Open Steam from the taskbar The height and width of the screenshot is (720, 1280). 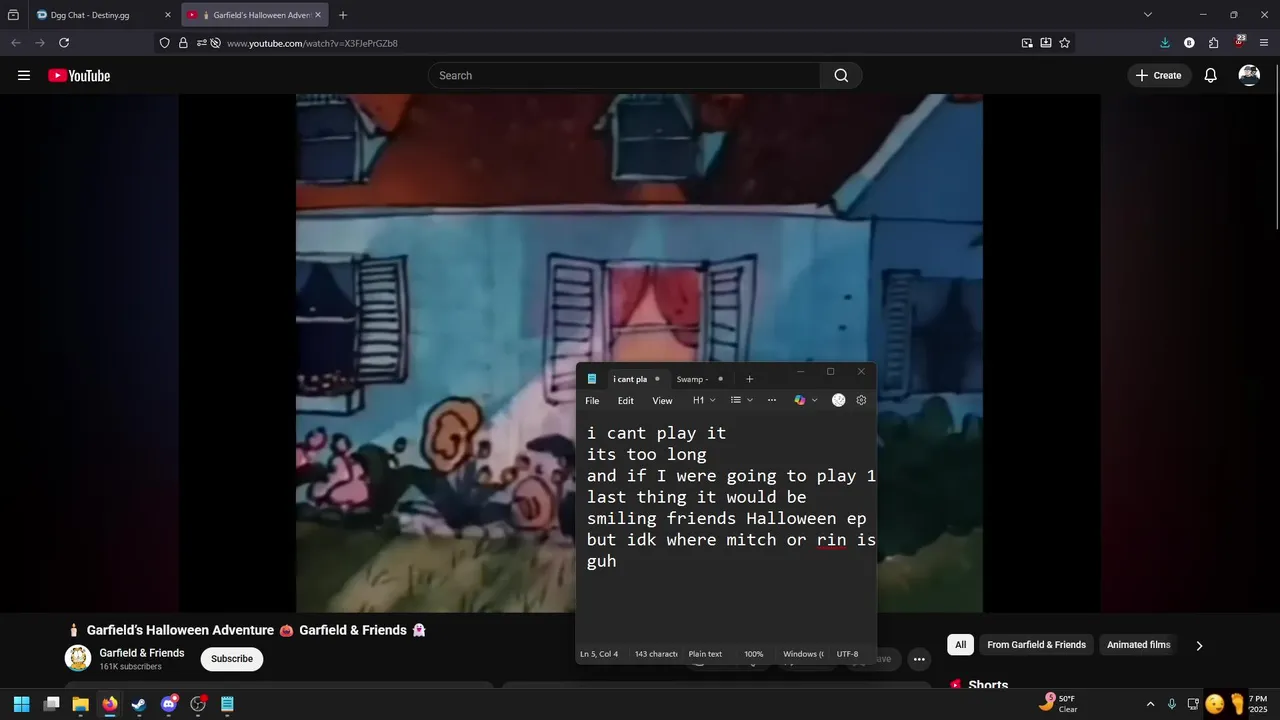[x=139, y=704]
